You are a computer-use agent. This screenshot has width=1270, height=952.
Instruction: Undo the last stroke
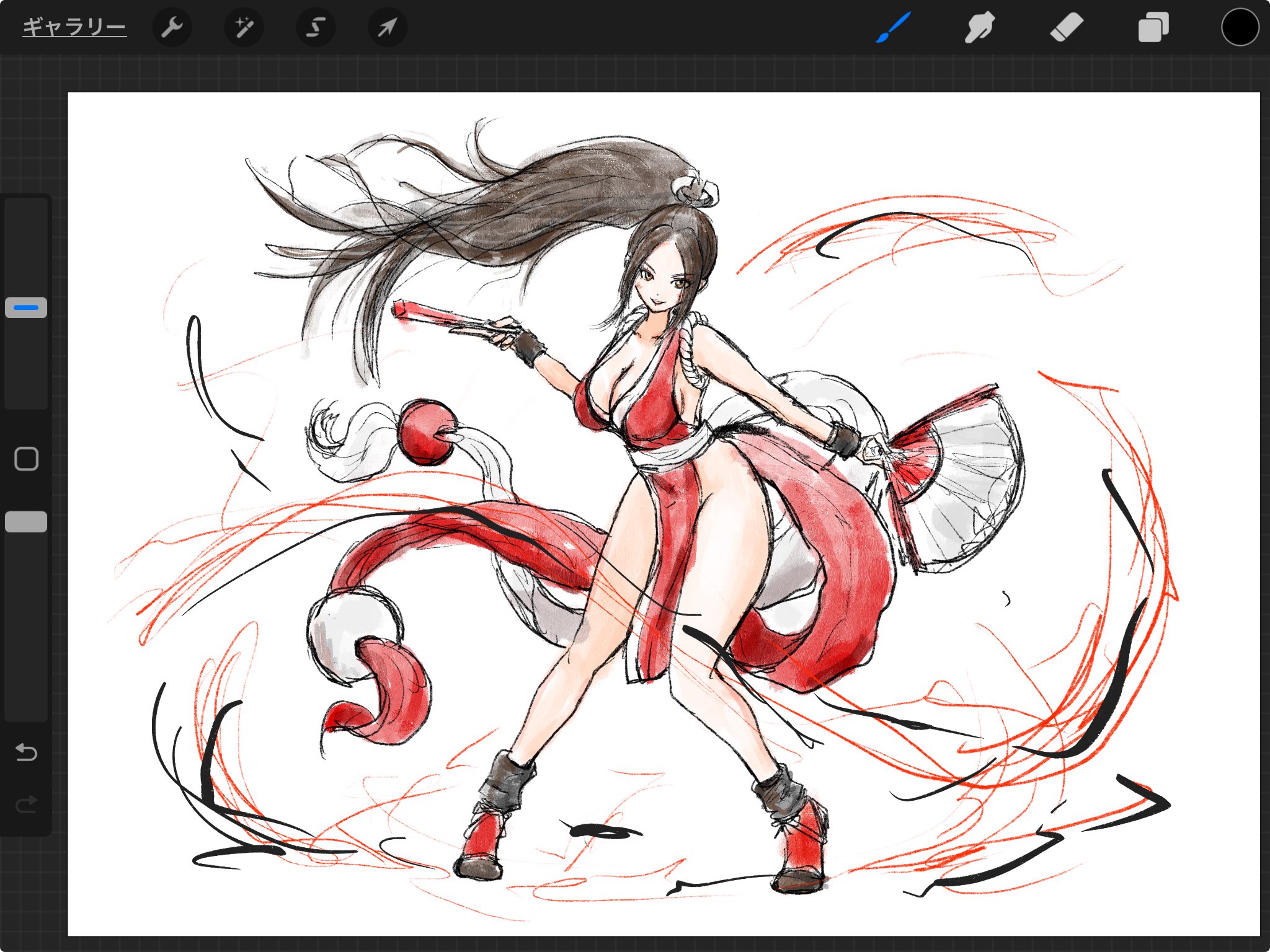pyautogui.click(x=26, y=752)
